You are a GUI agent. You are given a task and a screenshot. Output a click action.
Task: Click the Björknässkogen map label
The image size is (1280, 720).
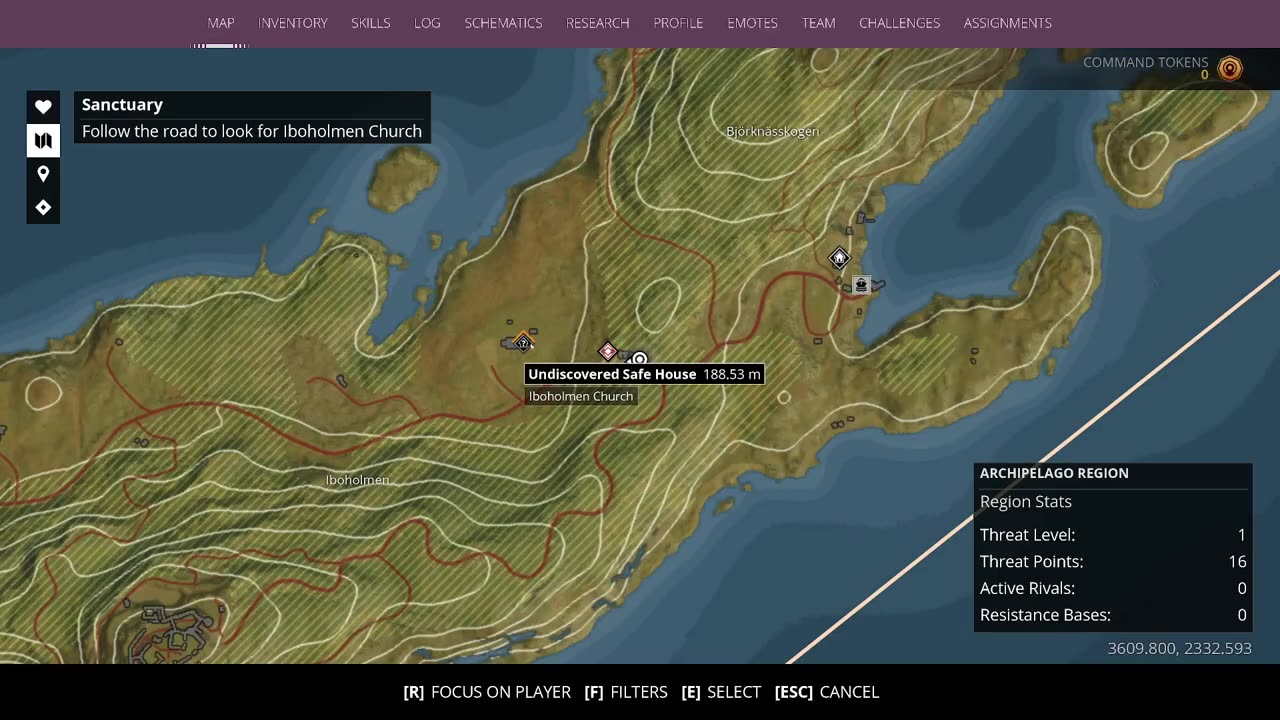[x=772, y=131]
